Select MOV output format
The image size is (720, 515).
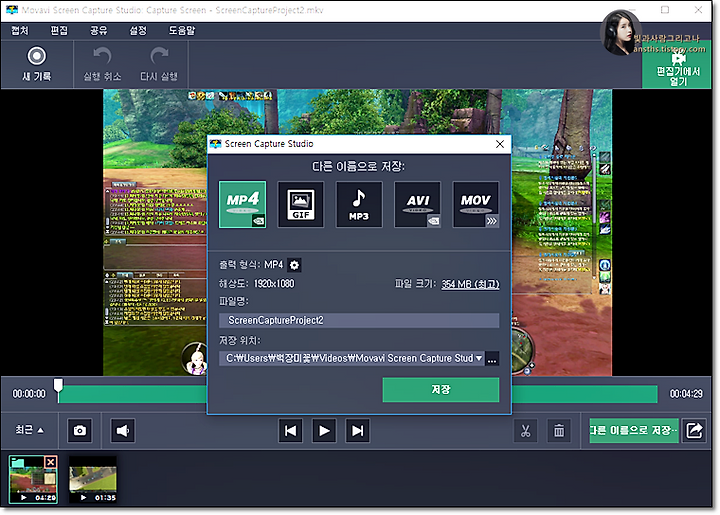click(x=476, y=204)
